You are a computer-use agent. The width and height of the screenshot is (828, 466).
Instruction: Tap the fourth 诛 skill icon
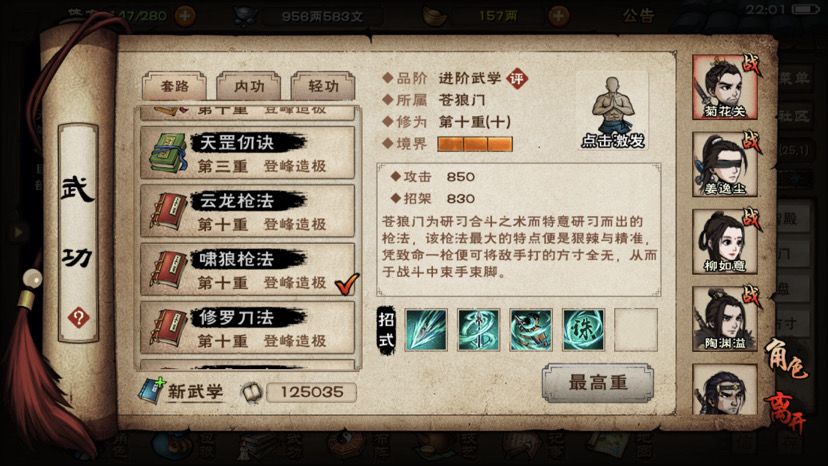click(x=584, y=330)
